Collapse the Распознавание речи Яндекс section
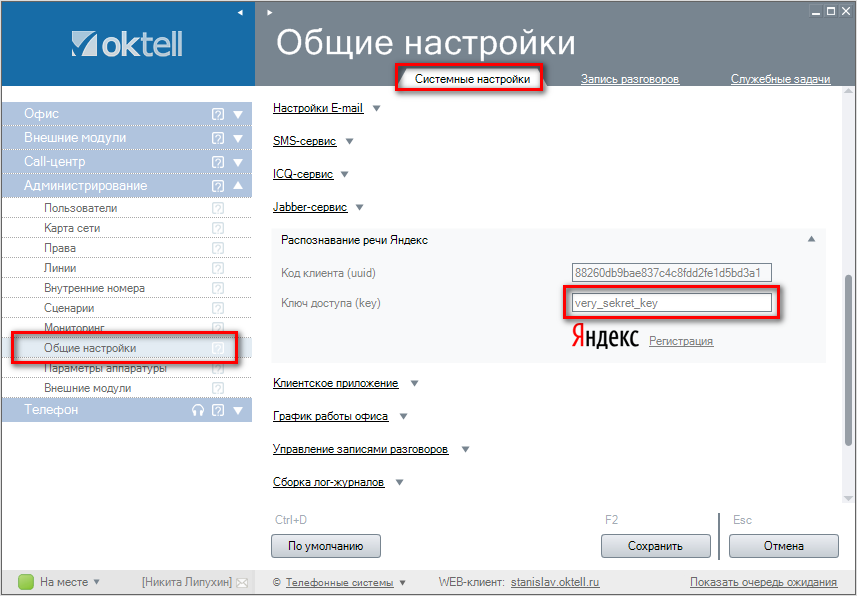Viewport: 857px width, 596px height. click(812, 240)
